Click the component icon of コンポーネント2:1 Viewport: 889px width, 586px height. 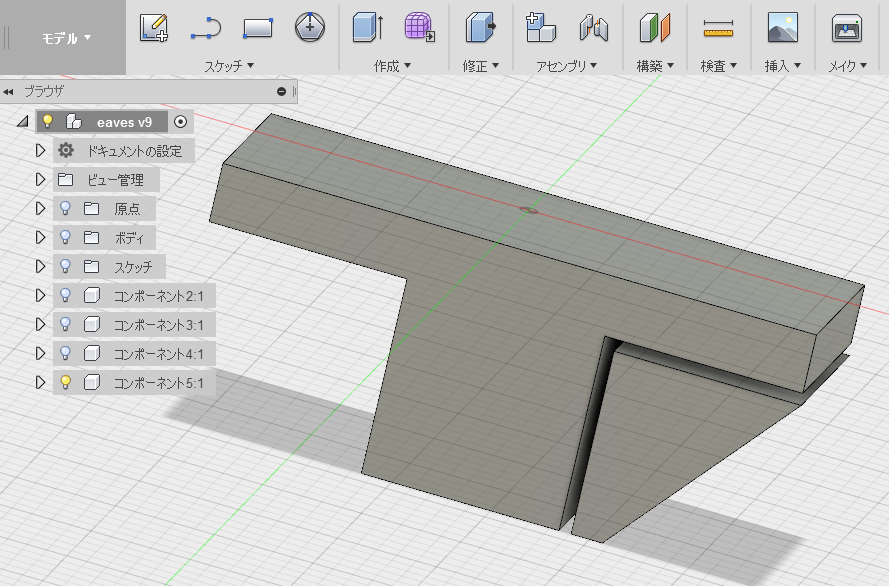point(92,295)
